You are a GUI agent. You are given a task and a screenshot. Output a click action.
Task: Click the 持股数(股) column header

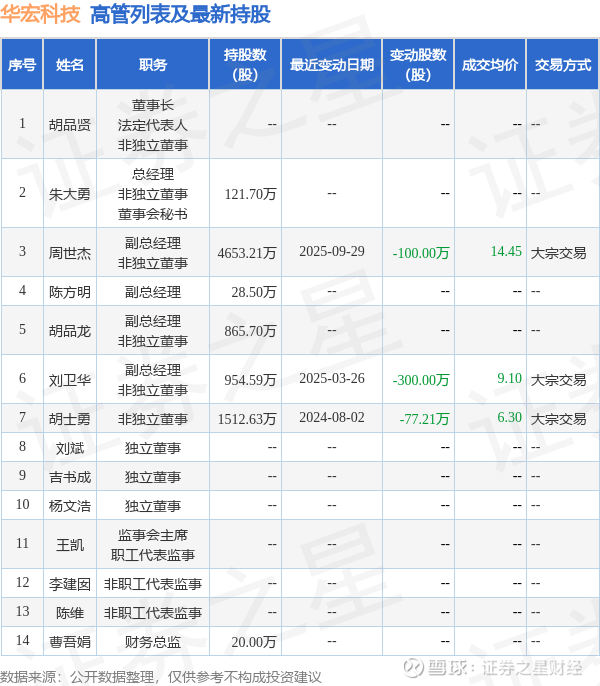(245, 65)
